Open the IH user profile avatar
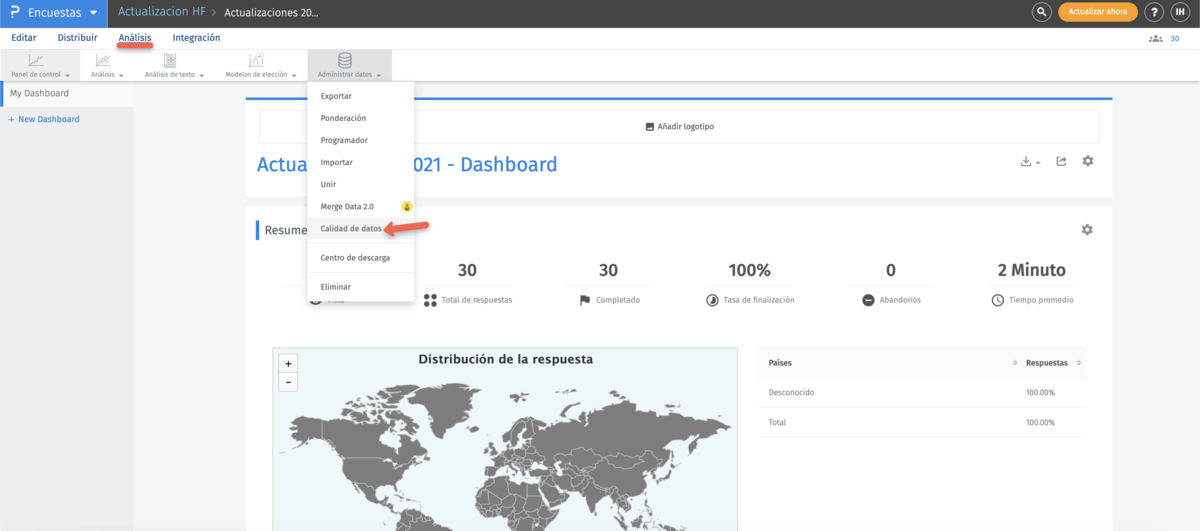The height and width of the screenshot is (531, 1200). [1179, 13]
